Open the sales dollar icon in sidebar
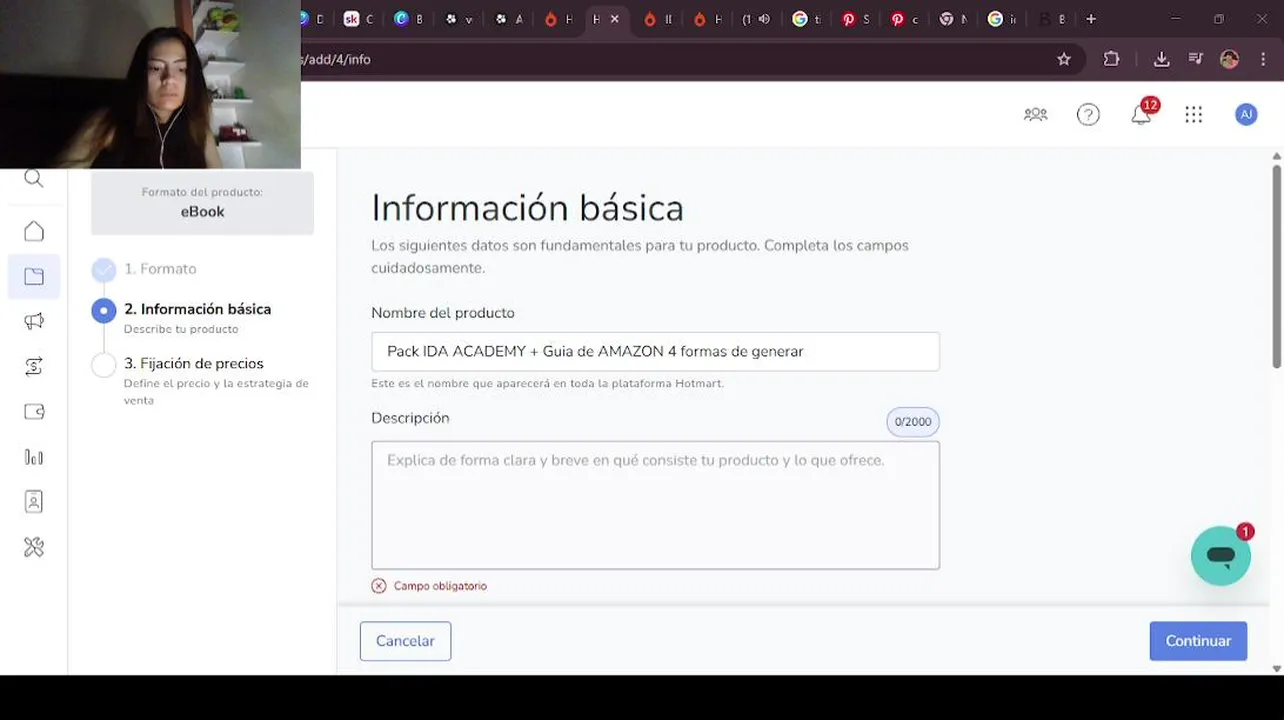1284x720 pixels. pos(34,366)
